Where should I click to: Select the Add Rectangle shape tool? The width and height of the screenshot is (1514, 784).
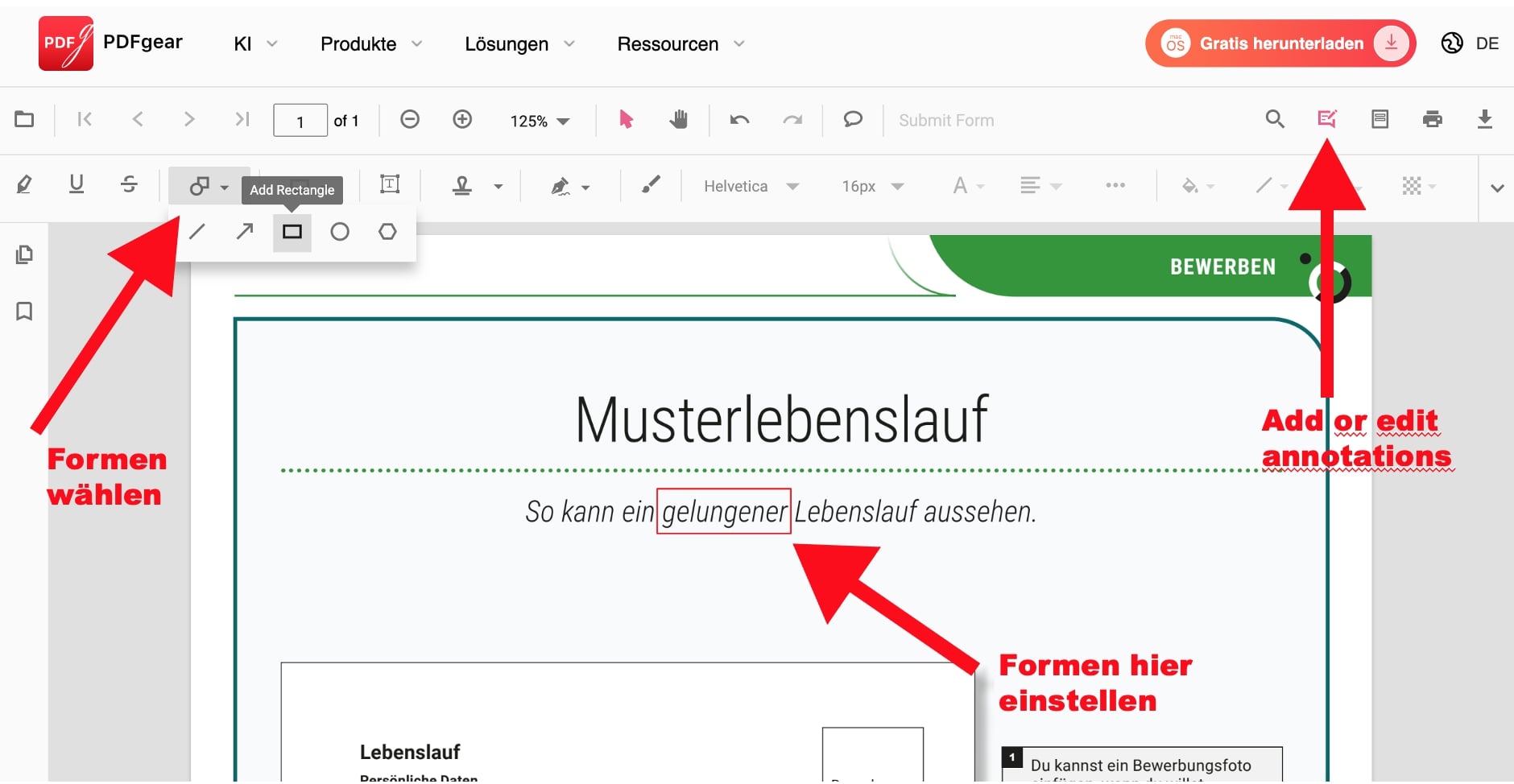pyautogui.click(x=292, y=232)
